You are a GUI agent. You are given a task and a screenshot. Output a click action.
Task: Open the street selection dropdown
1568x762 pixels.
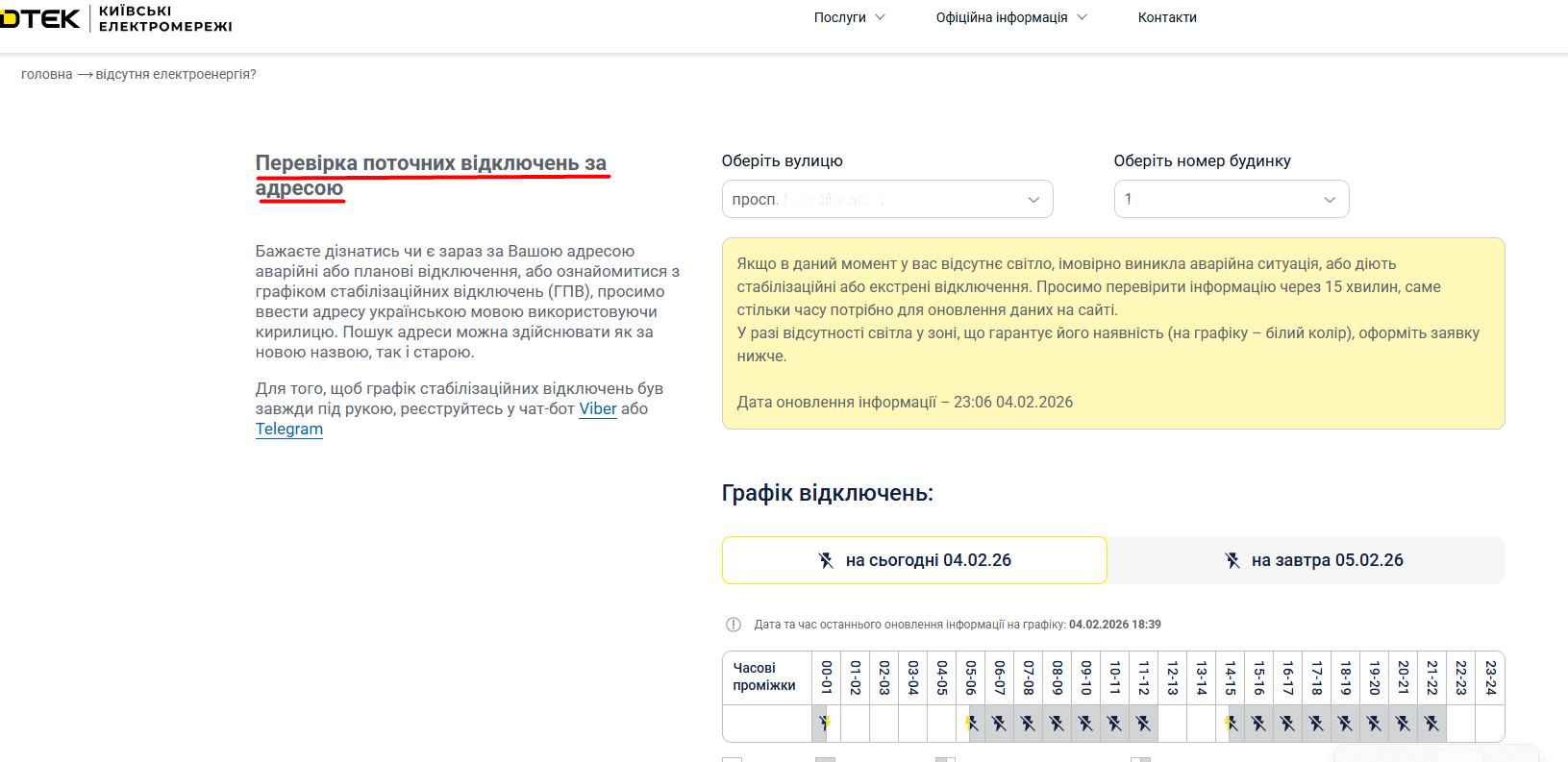coord(886,199)
